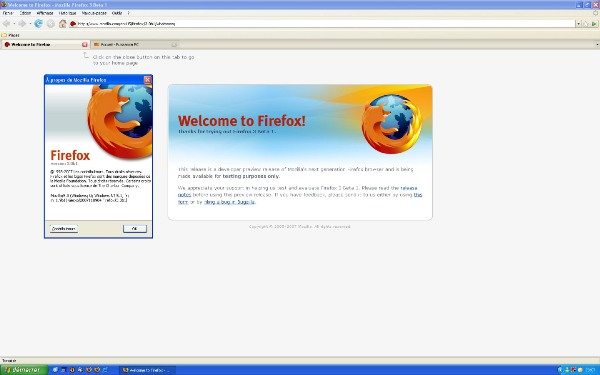Open the Édition menu
This screenshot has width=600, height=375.
point(25,13)
